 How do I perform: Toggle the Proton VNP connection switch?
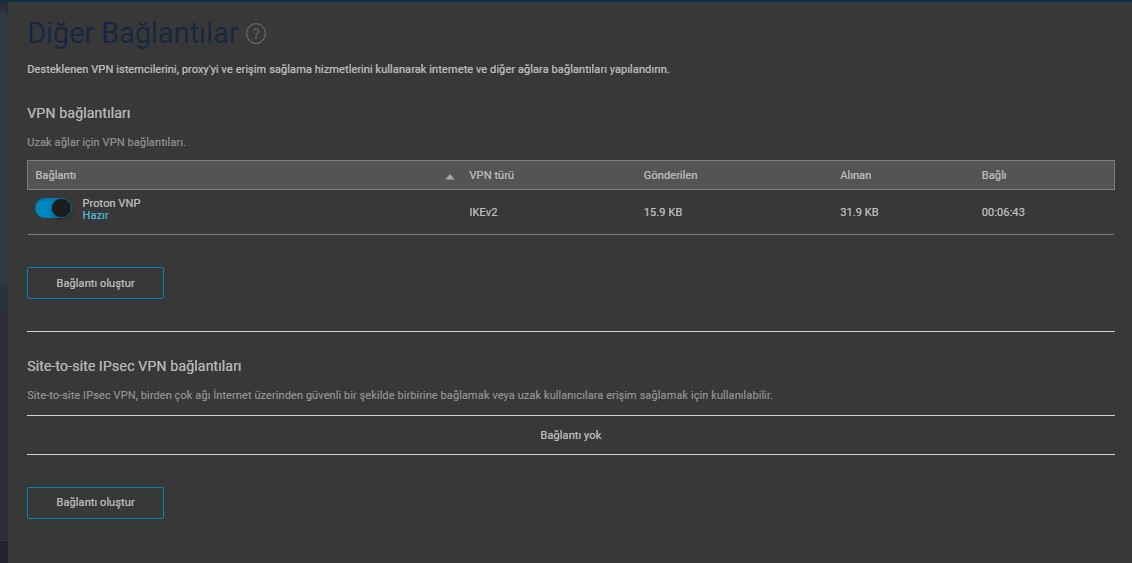click(x=53, y=209)
